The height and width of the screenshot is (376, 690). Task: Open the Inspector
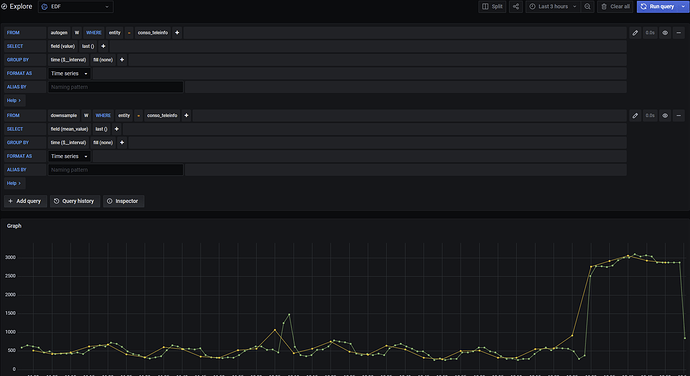pyautogui.click(x=123, y=201)
